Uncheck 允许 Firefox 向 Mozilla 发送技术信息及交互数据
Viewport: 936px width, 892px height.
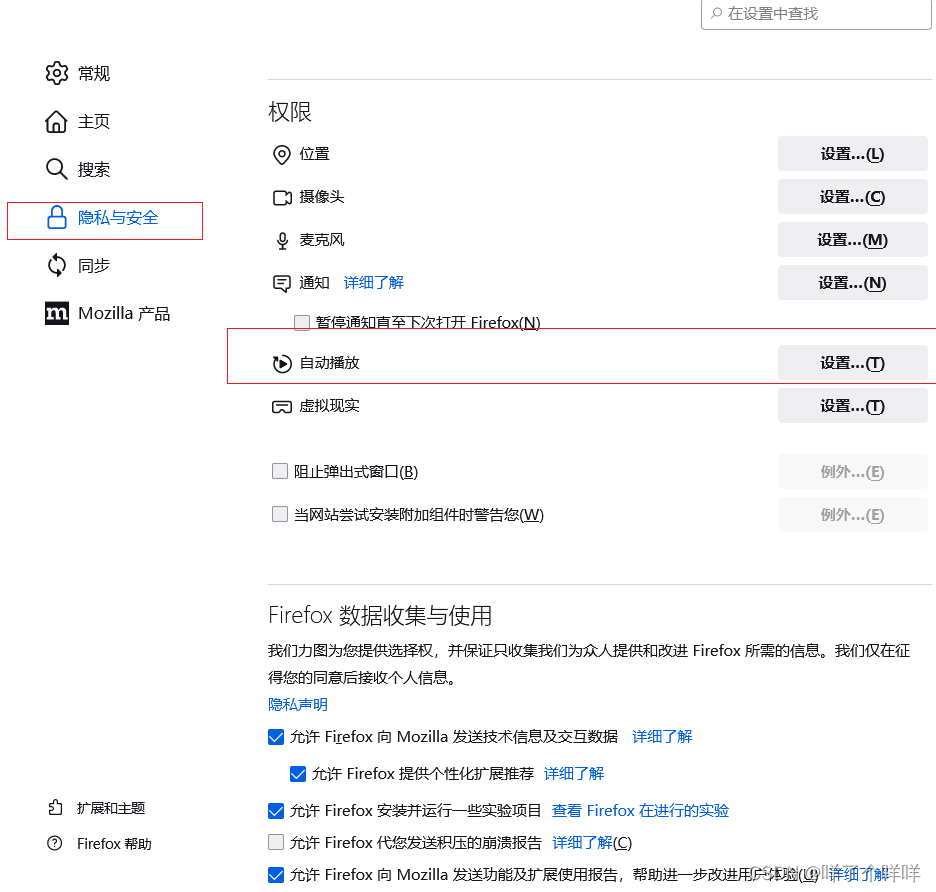(276, 737)
